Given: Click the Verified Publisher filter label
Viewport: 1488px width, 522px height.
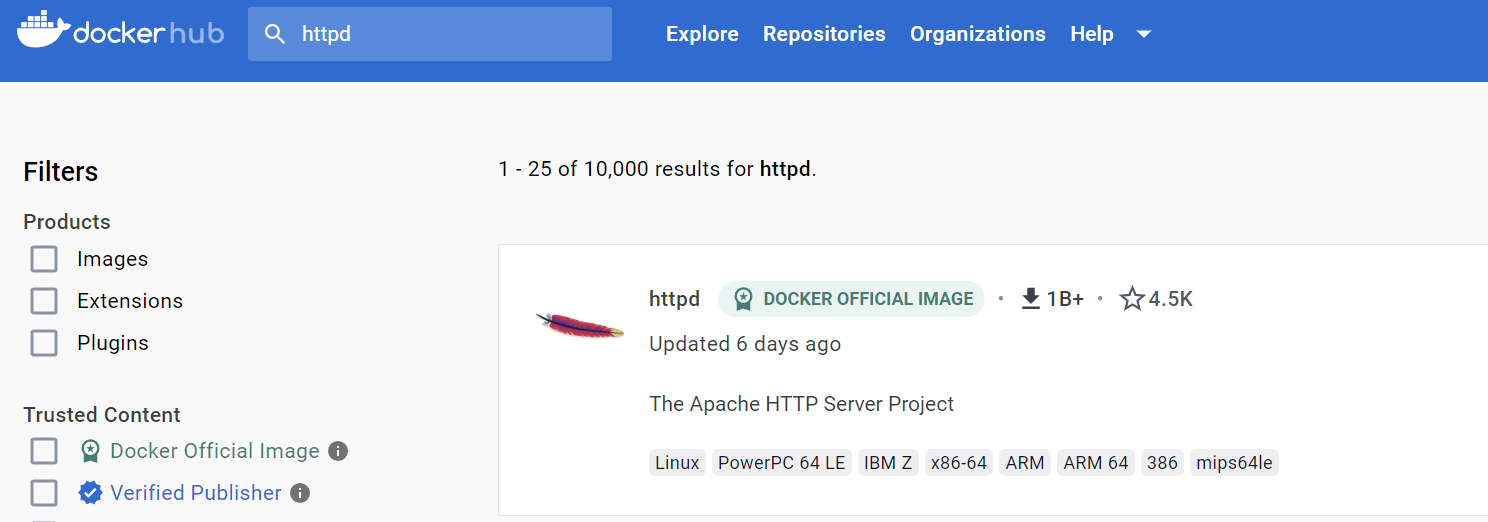Looking at the screenshot, I should (x=196, y=493).
